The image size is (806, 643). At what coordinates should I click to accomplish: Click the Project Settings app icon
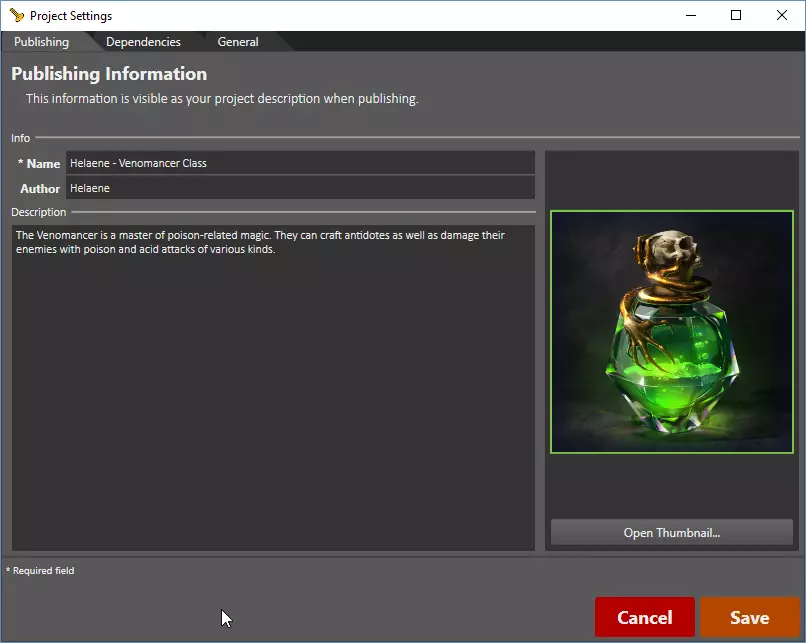pyautogui.click(x=17, y=15)
